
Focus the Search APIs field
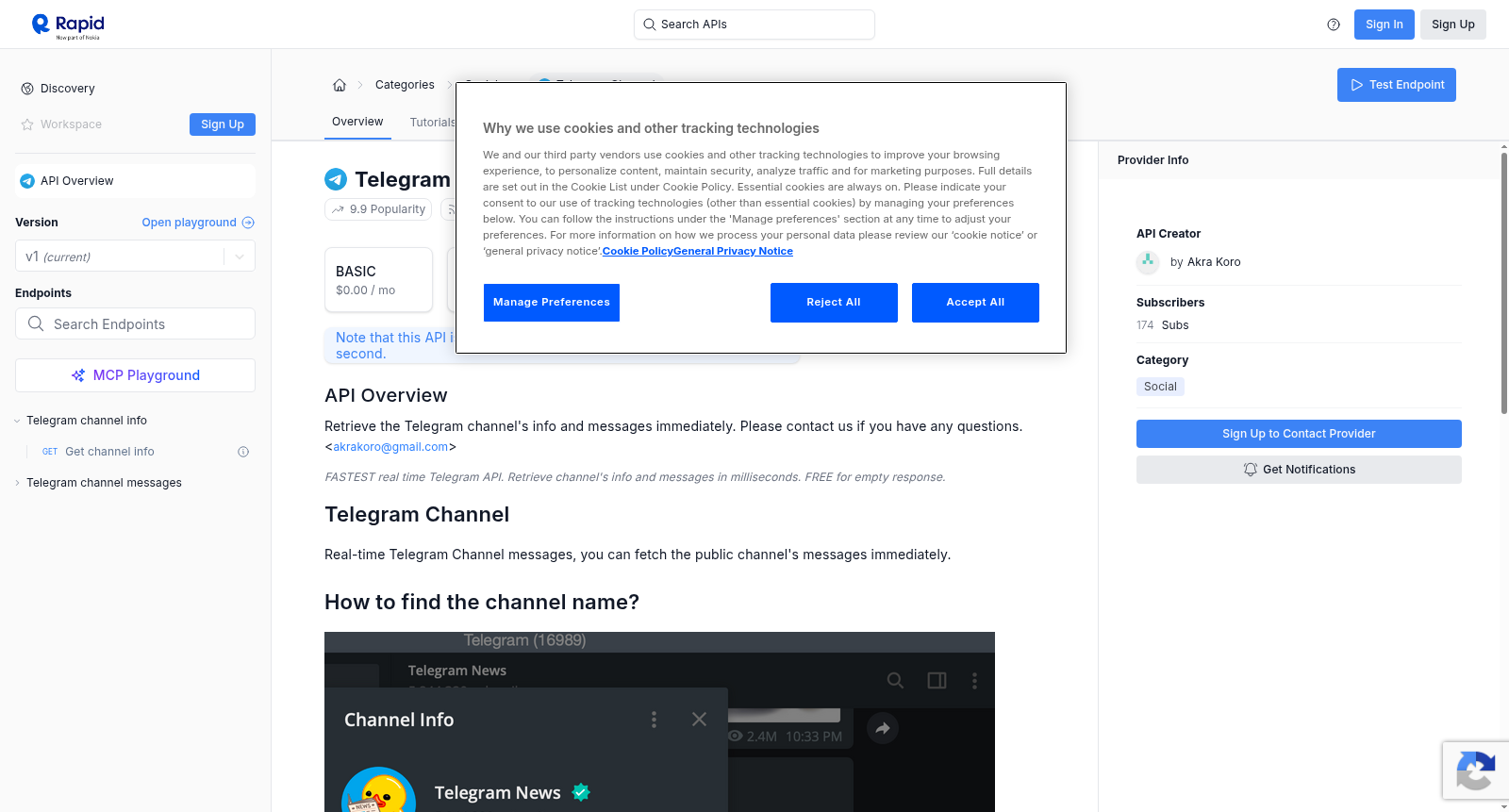click(754, 25)
